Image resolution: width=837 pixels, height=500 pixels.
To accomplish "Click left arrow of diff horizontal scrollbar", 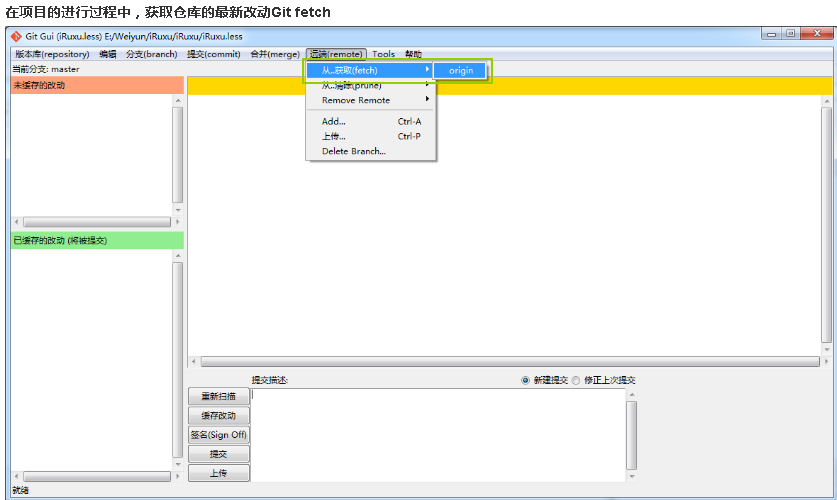I will coord(194,362).
